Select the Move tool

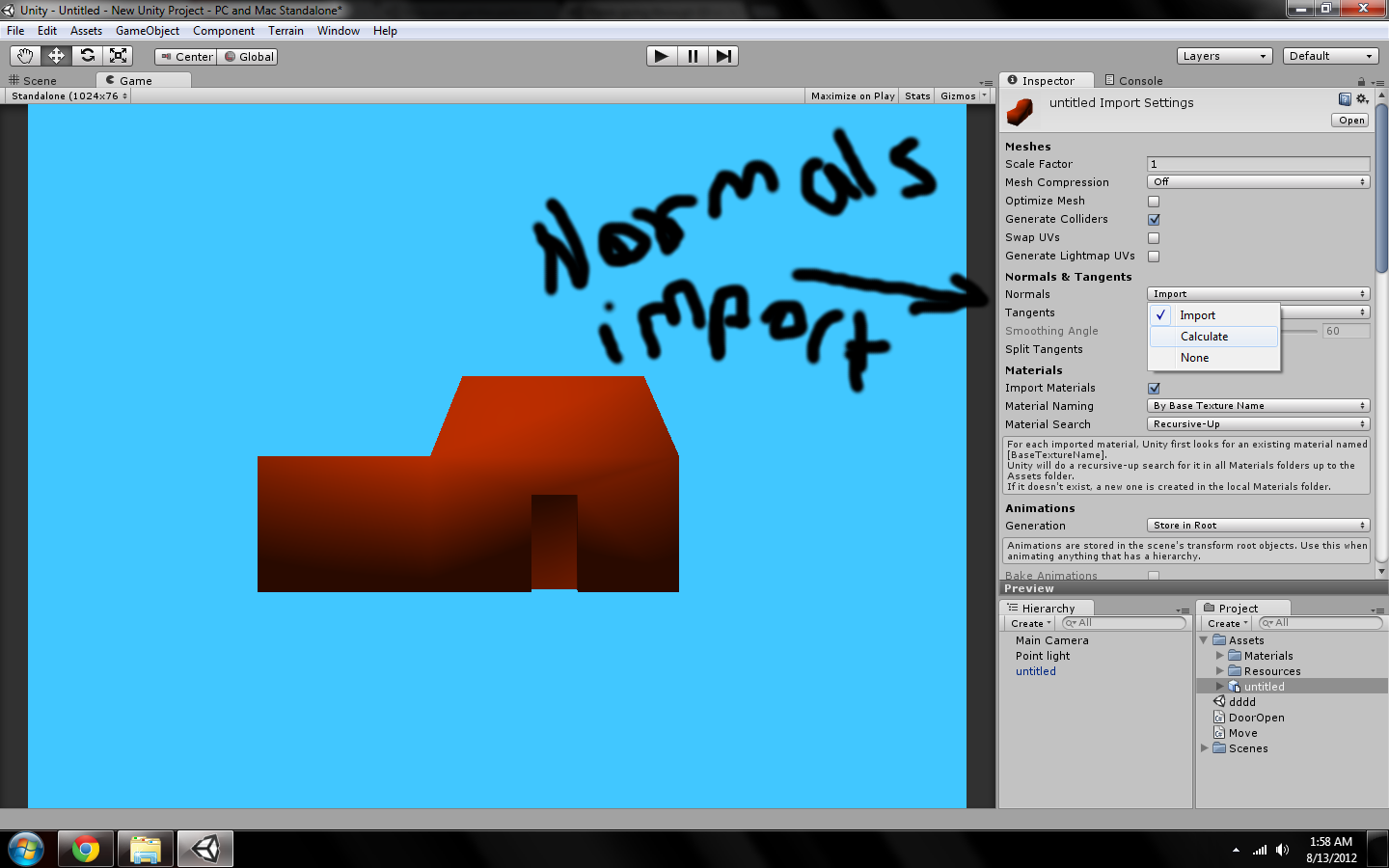point(56,56)
